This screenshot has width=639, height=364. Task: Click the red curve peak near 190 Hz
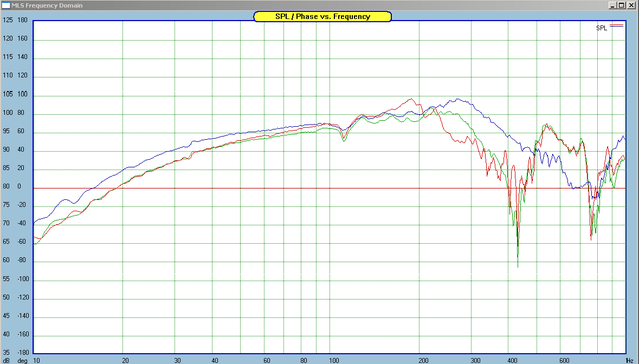411,99
